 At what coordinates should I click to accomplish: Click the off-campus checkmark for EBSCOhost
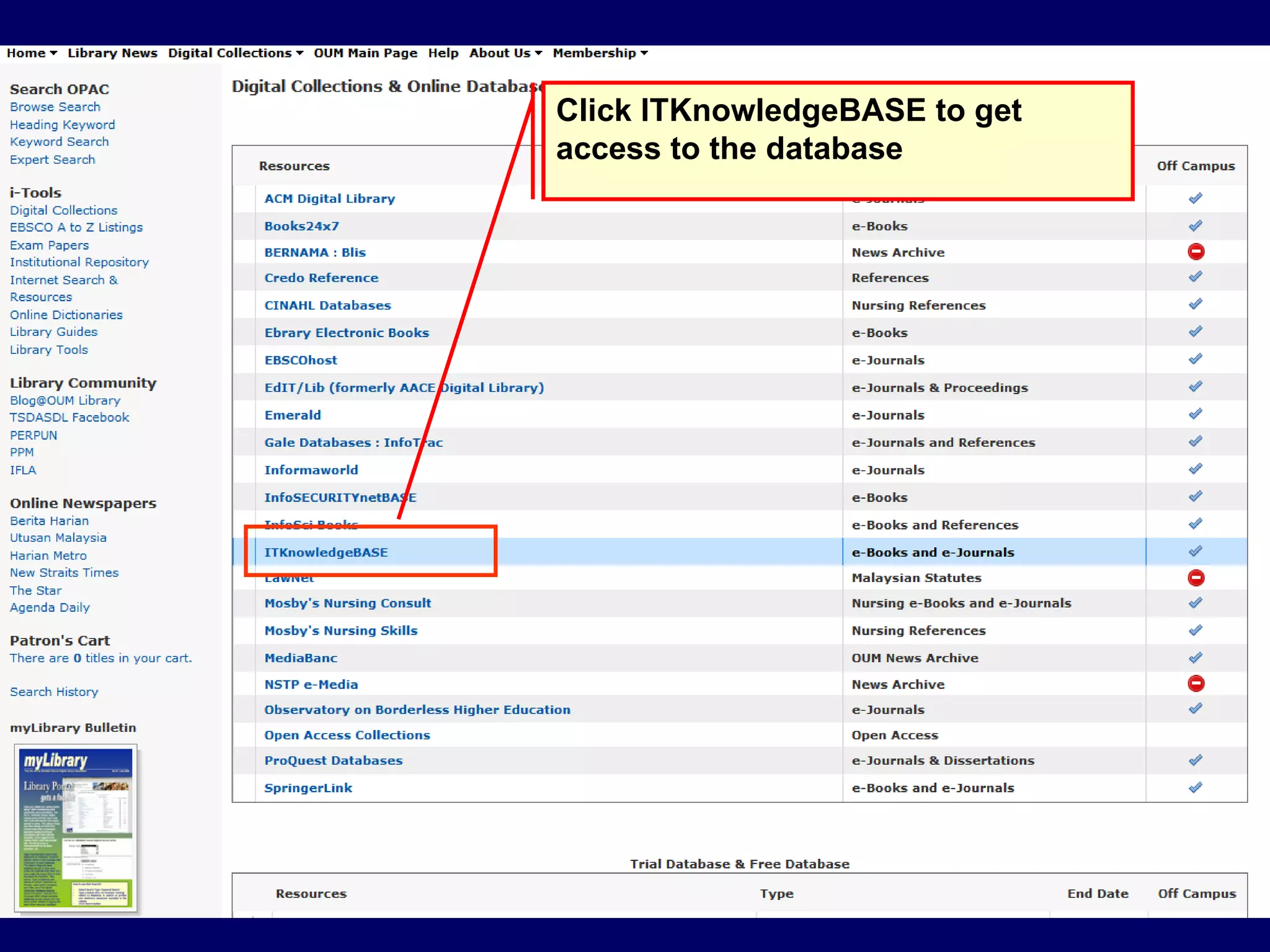pyautogui.click(x=1196, y=359)
